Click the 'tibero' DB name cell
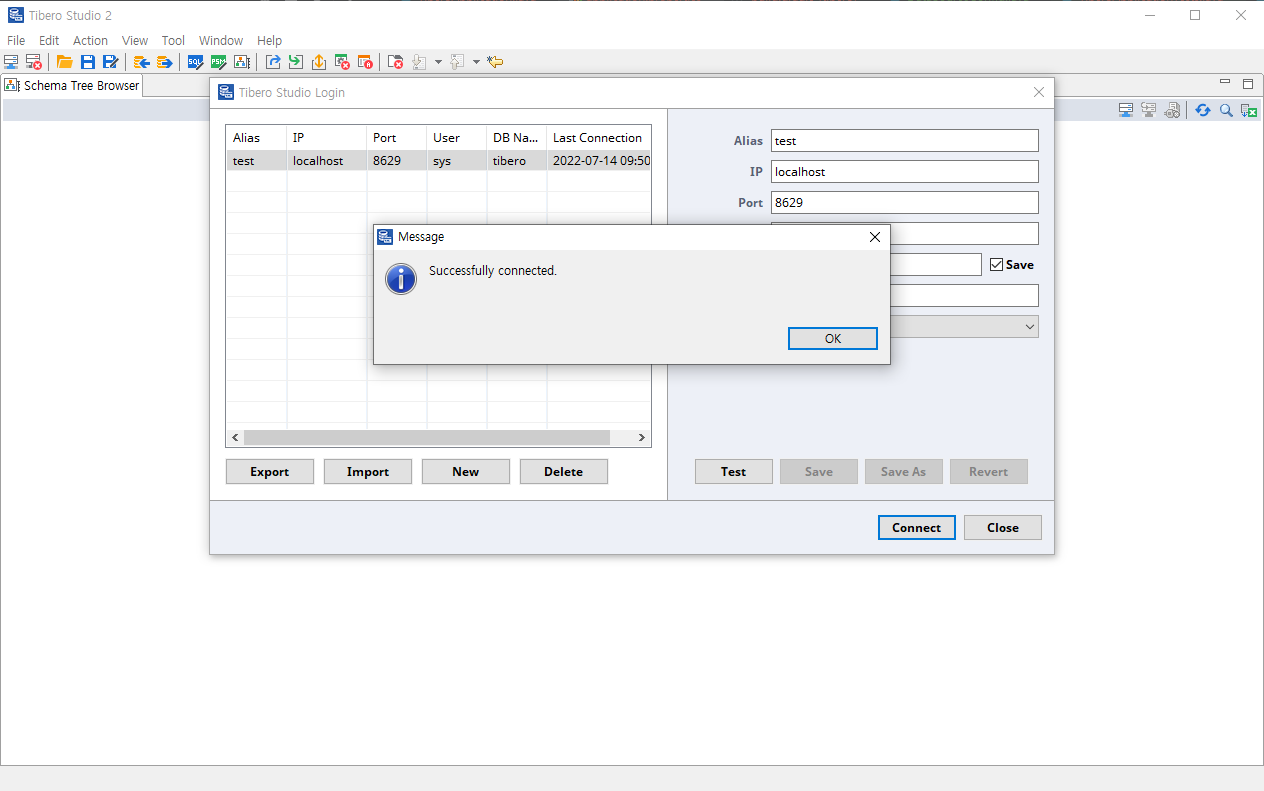The image size is (1264, 791). (516, 161)
